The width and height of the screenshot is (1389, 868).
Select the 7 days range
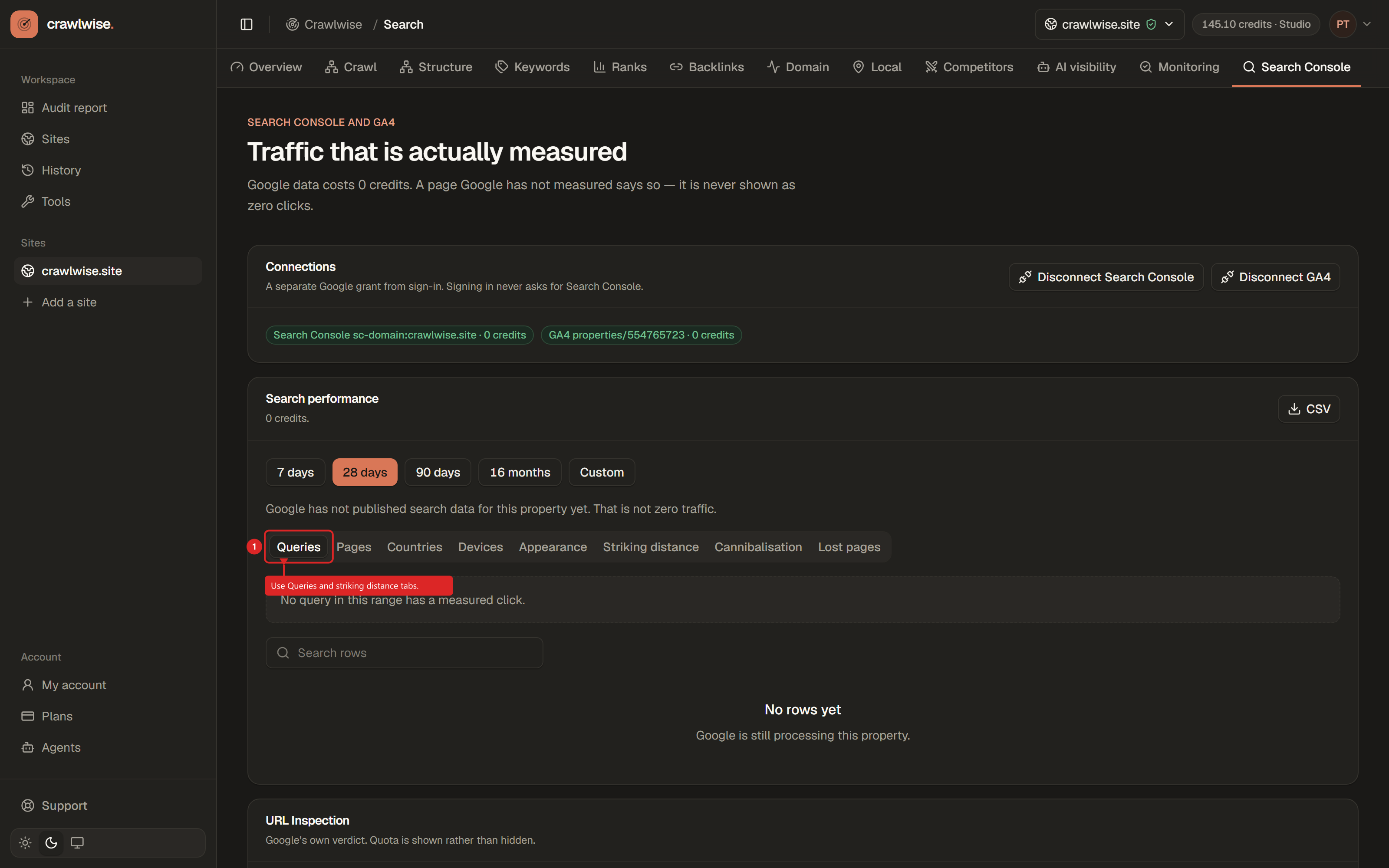point(295,473)
